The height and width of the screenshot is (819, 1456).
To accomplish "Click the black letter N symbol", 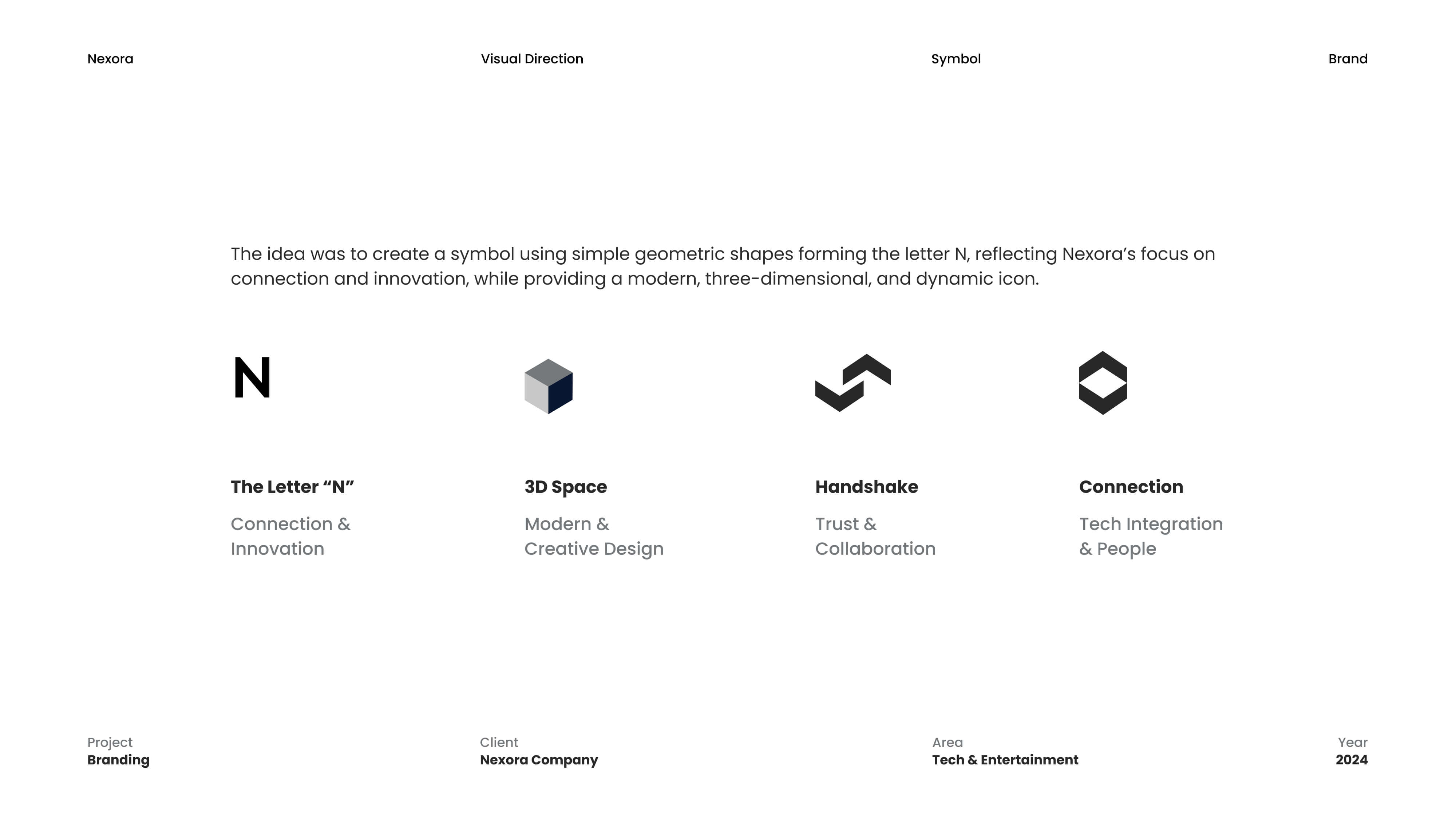I will click(252, 377).
